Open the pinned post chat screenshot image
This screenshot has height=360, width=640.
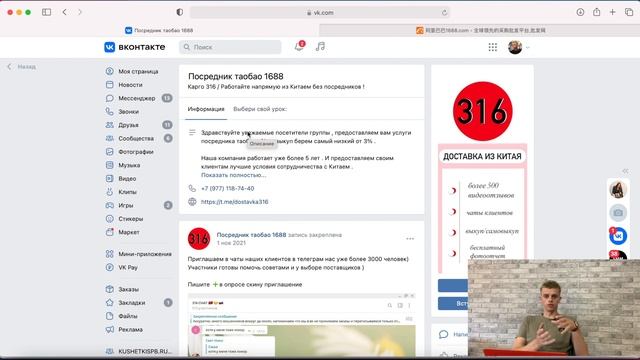coord(302,325)
